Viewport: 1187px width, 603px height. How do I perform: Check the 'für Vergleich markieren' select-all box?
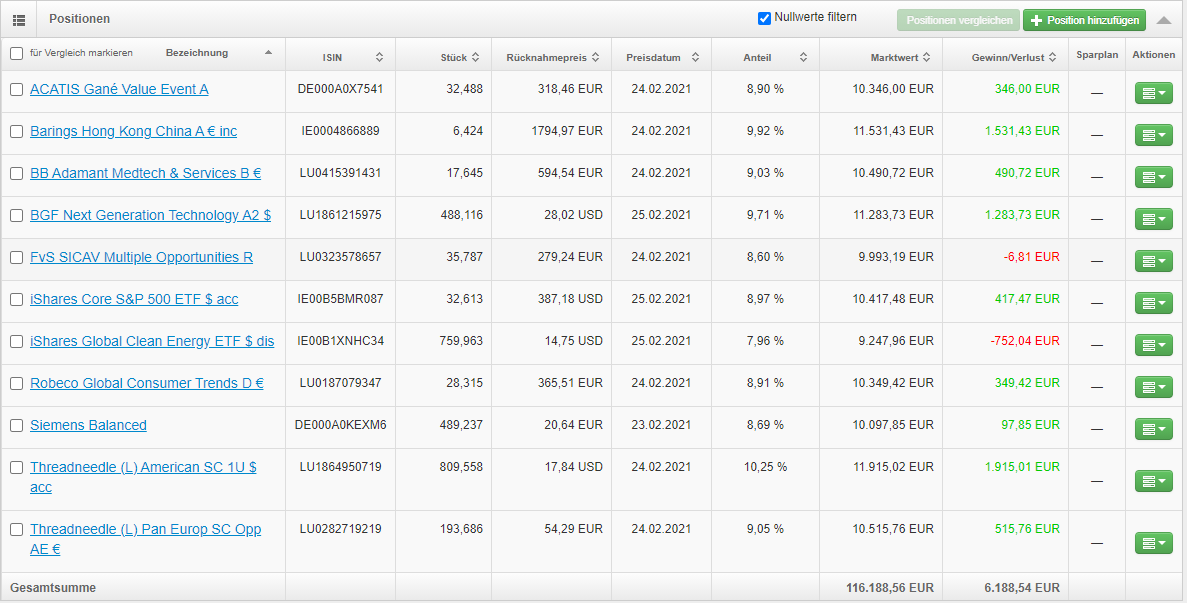17,54
